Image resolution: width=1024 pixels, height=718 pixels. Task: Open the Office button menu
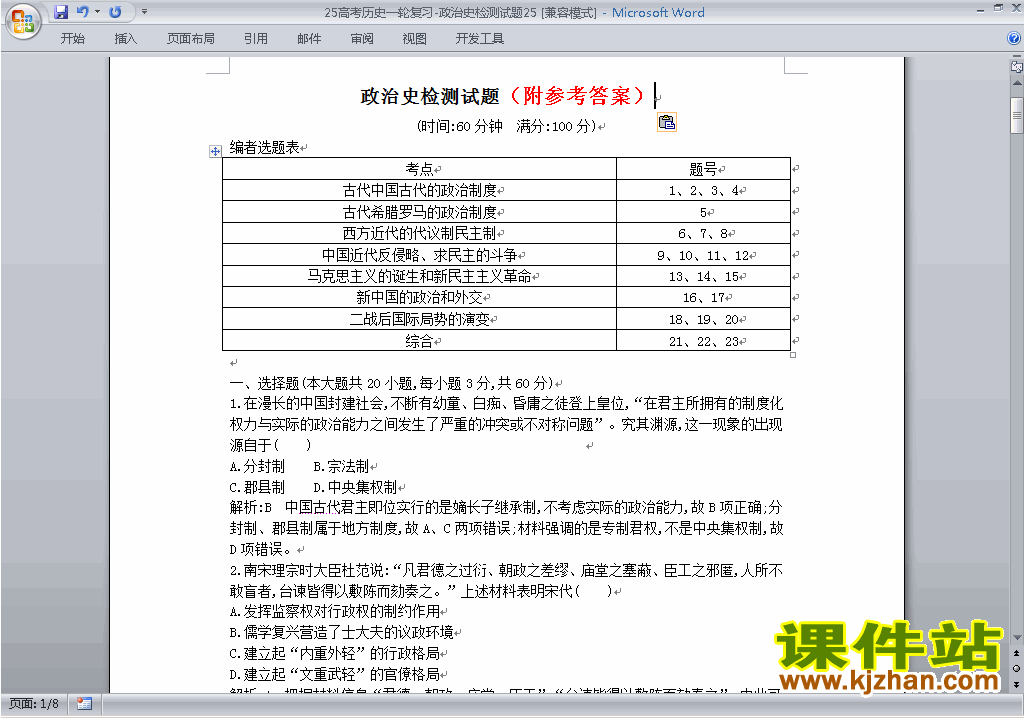(23, 19)
